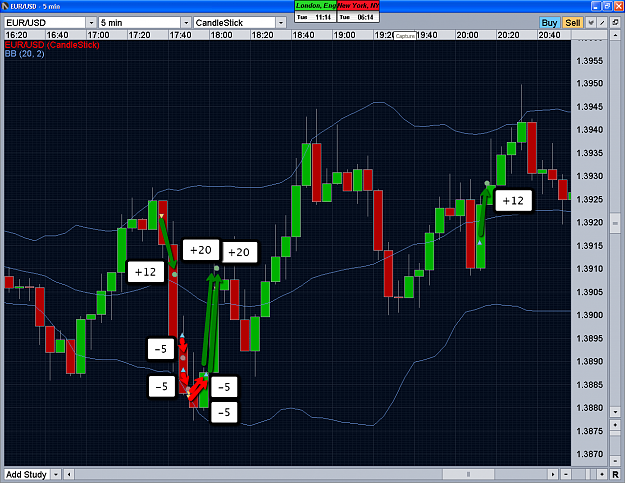Click the vertical scrollbar up arrow
Viewport: 625px width, 483px height.
click(615, 35)
